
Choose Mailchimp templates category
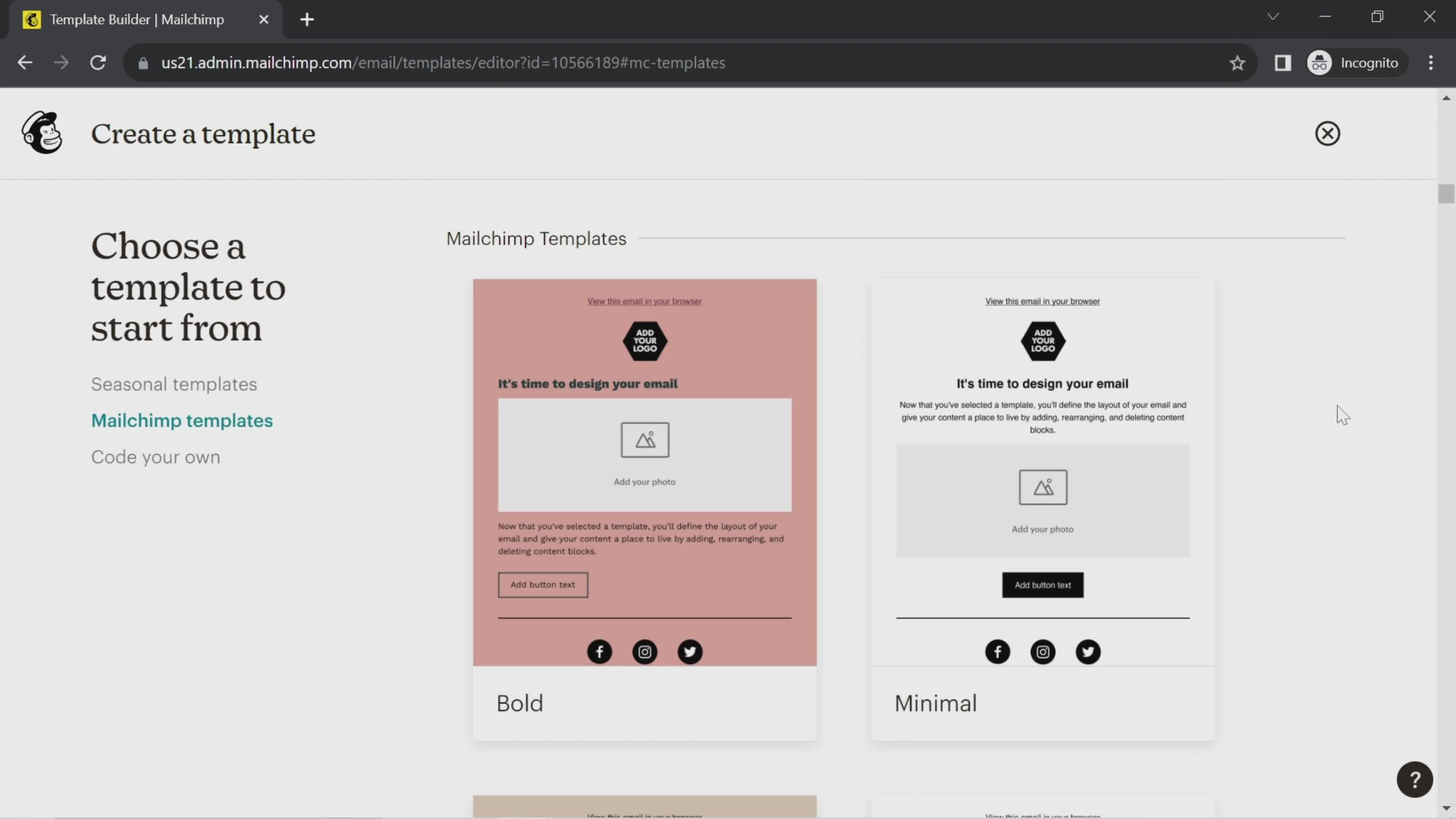[x=182, y=420]
